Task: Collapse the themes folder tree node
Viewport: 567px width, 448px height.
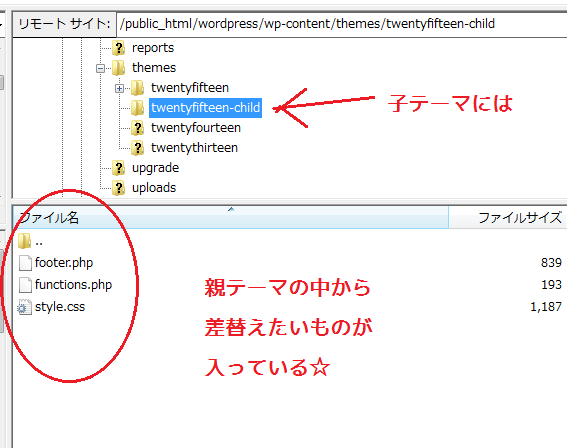Action: (x=101, y=68)
